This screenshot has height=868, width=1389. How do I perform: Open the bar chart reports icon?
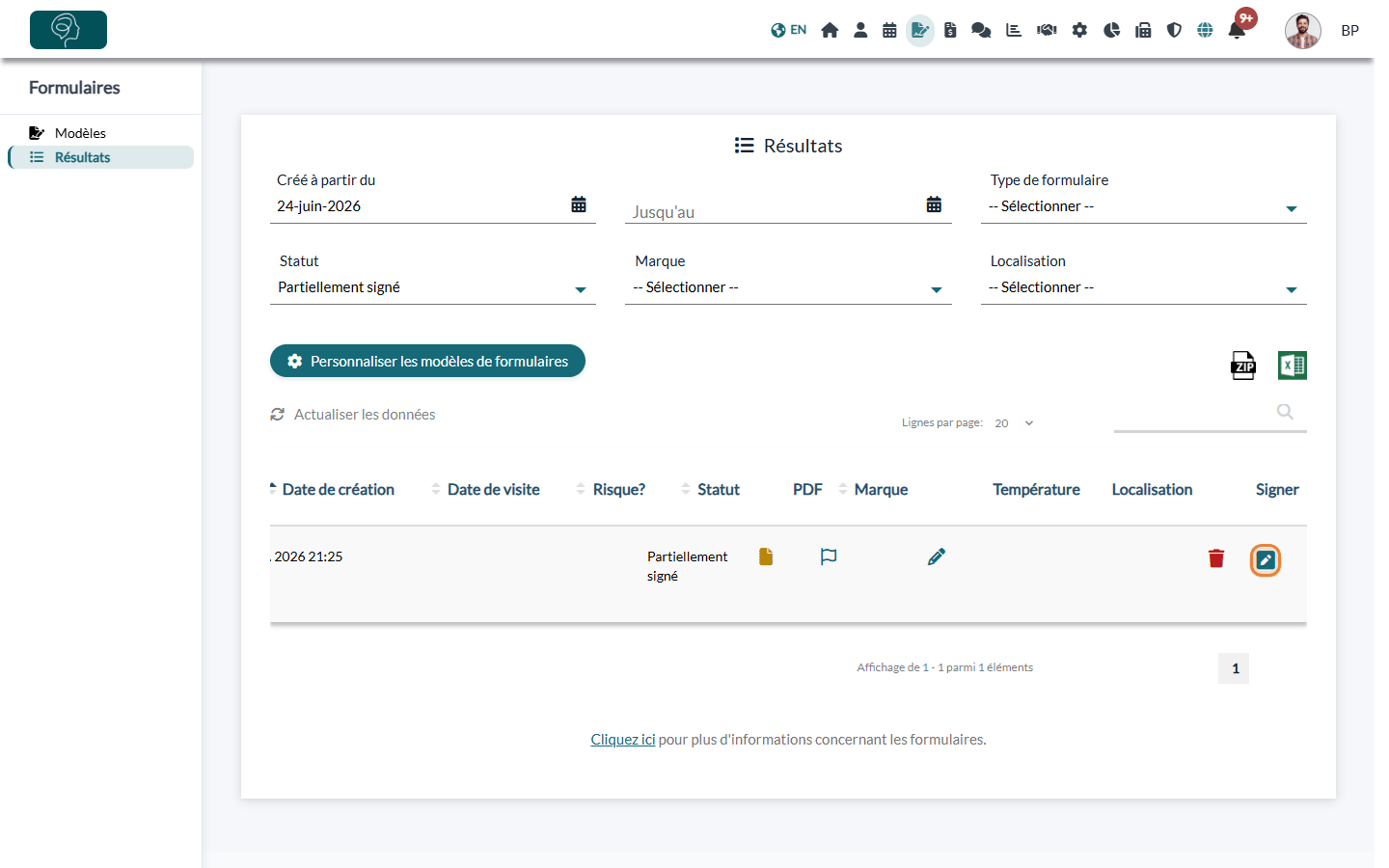(1014, 30)
